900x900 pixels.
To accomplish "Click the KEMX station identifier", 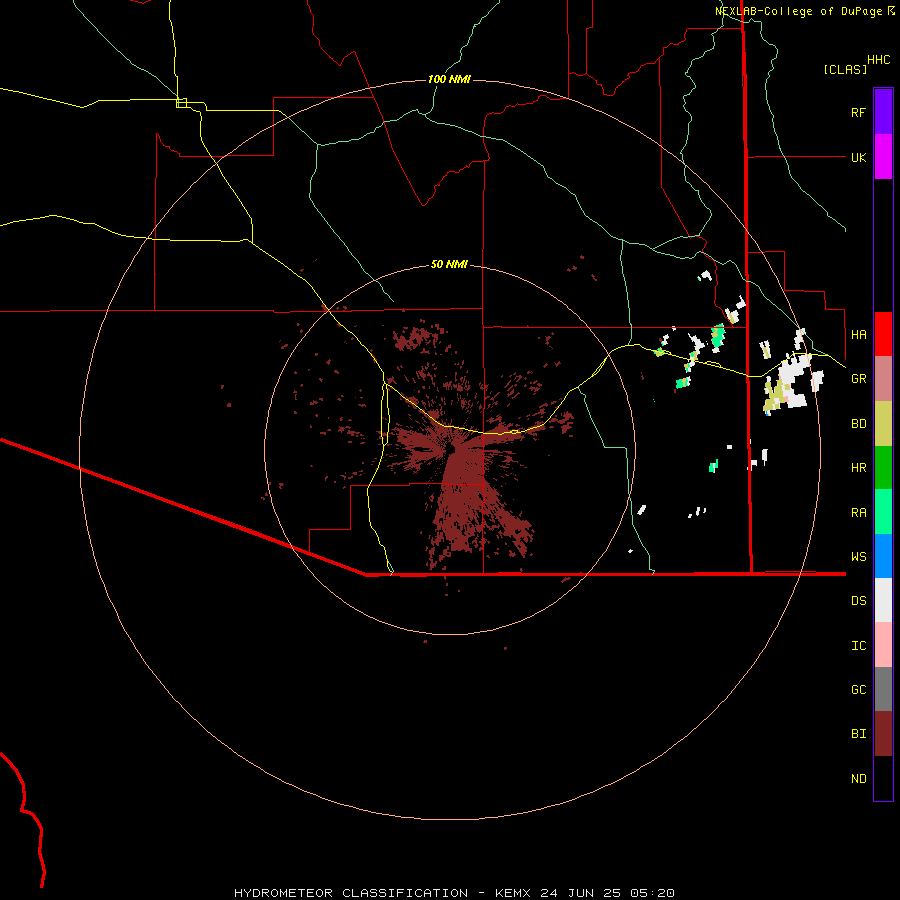I will point(513,893).
